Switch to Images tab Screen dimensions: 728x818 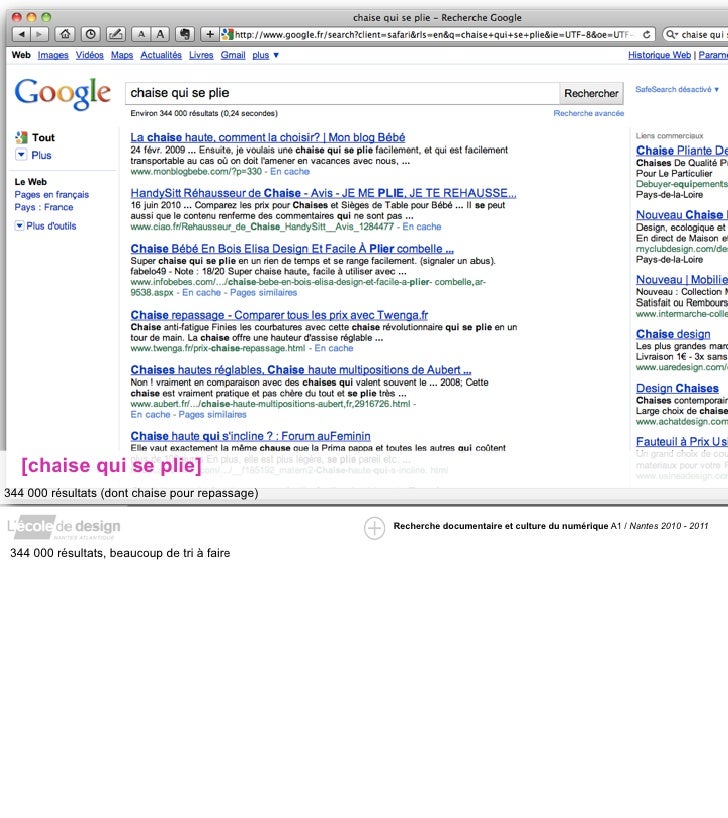tap(53, 55)
